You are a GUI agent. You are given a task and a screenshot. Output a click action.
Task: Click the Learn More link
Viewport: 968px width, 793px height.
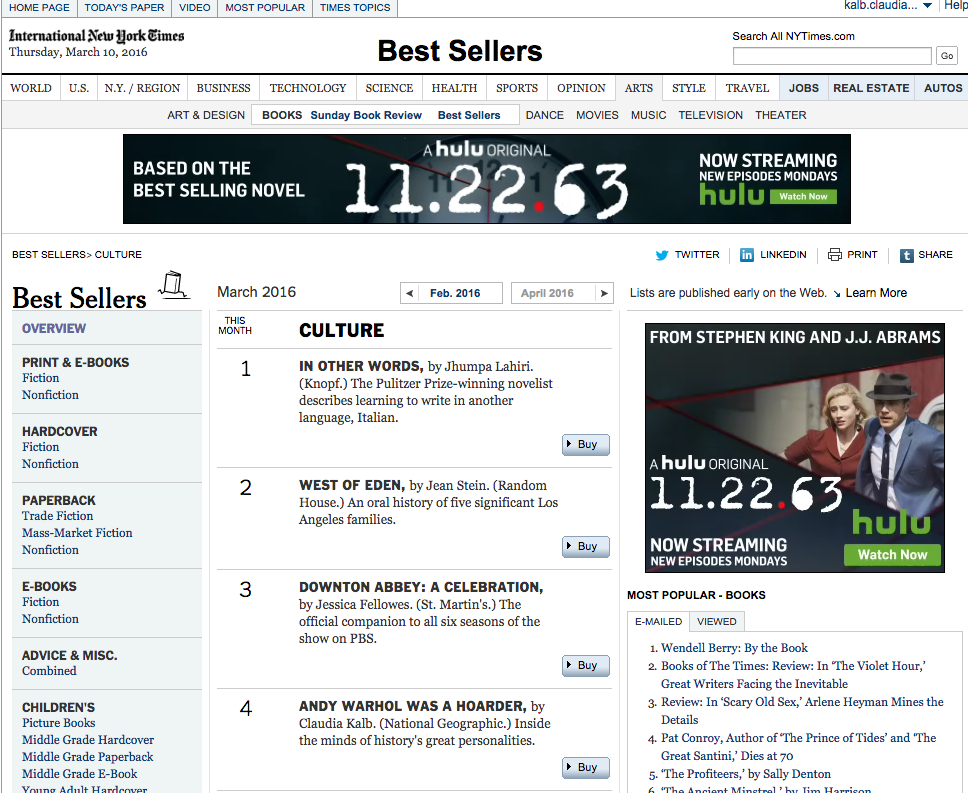click(876, 293)
